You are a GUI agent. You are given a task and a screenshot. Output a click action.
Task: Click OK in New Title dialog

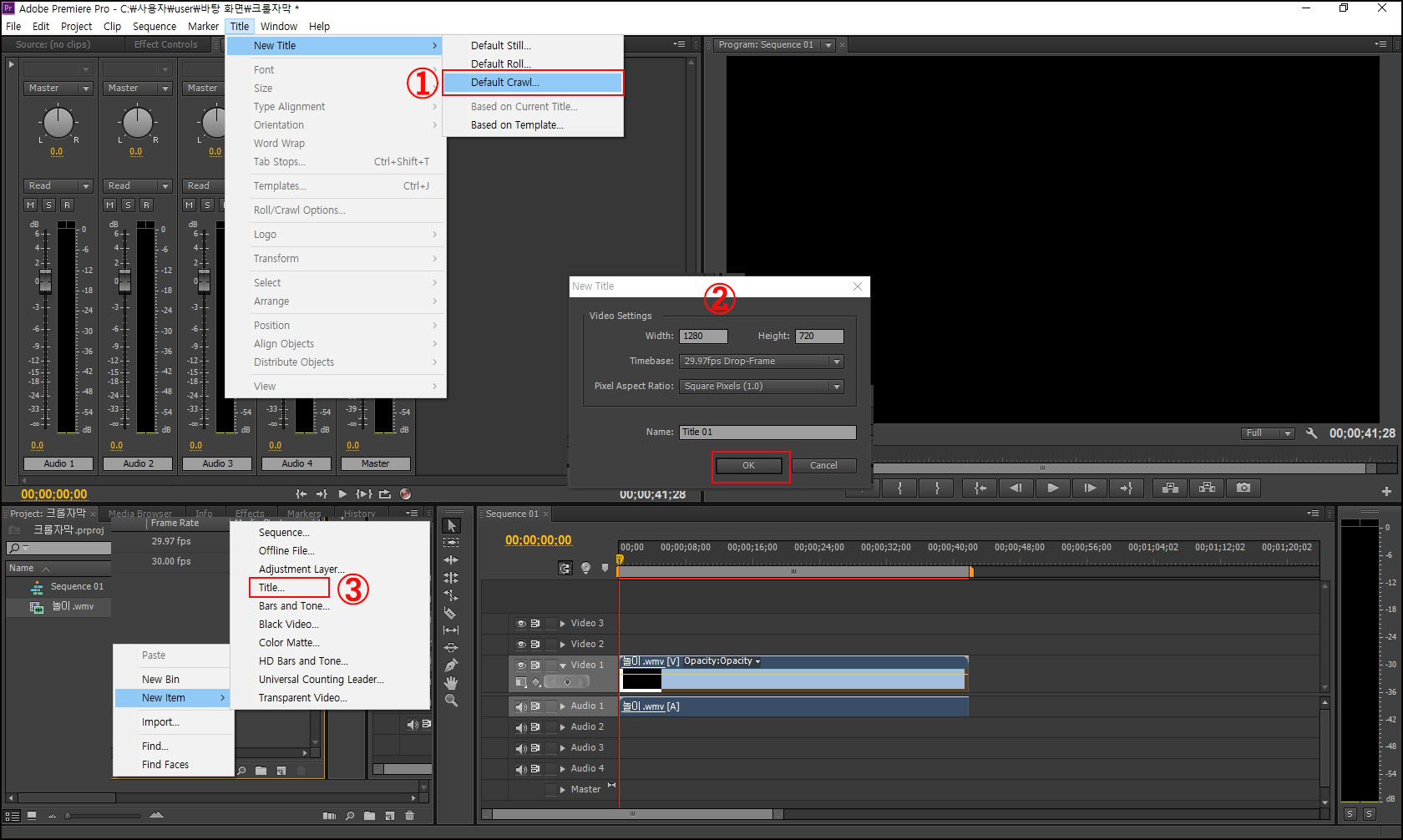point(749,465)
